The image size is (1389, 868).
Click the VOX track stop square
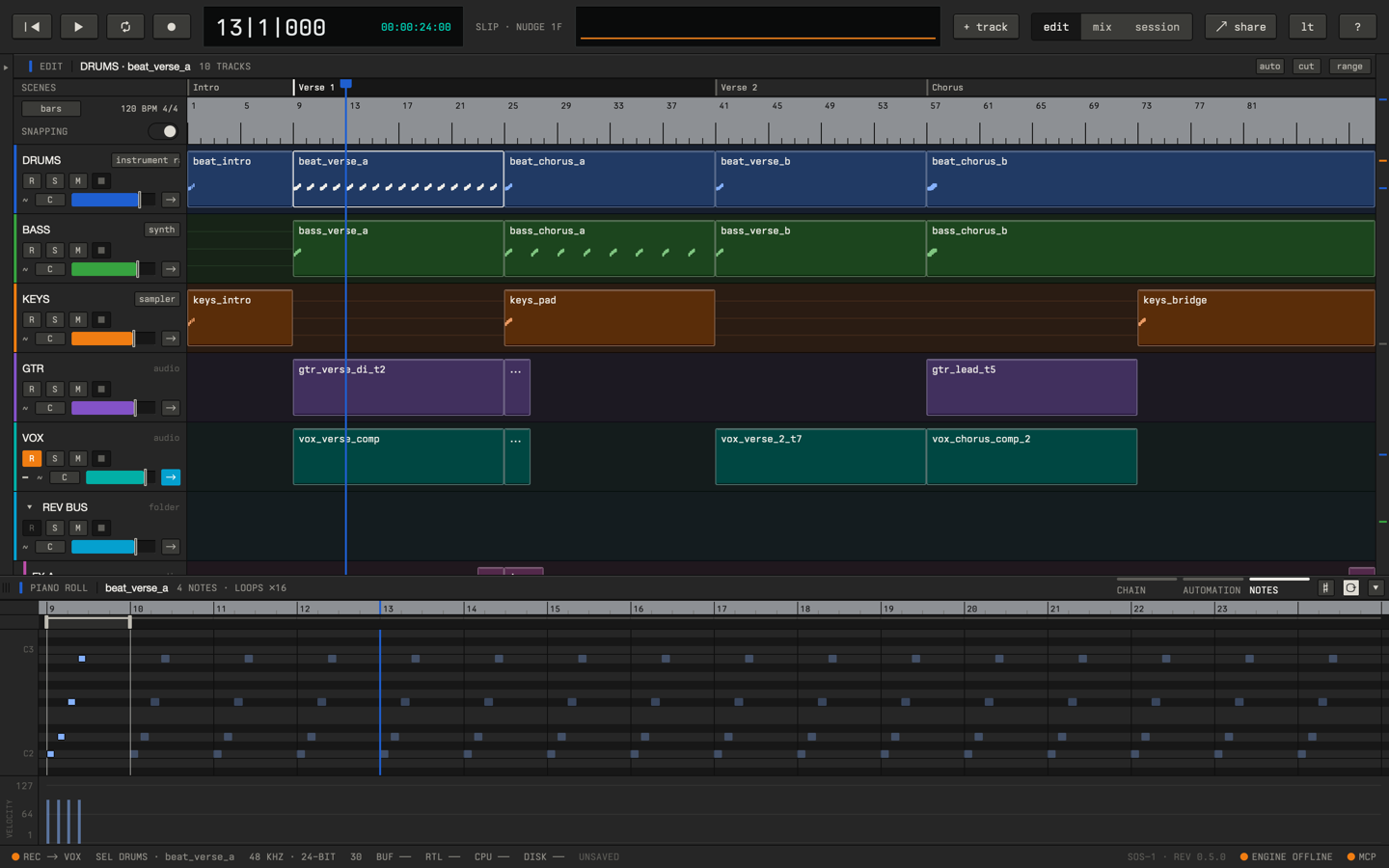tap(101, 458)
